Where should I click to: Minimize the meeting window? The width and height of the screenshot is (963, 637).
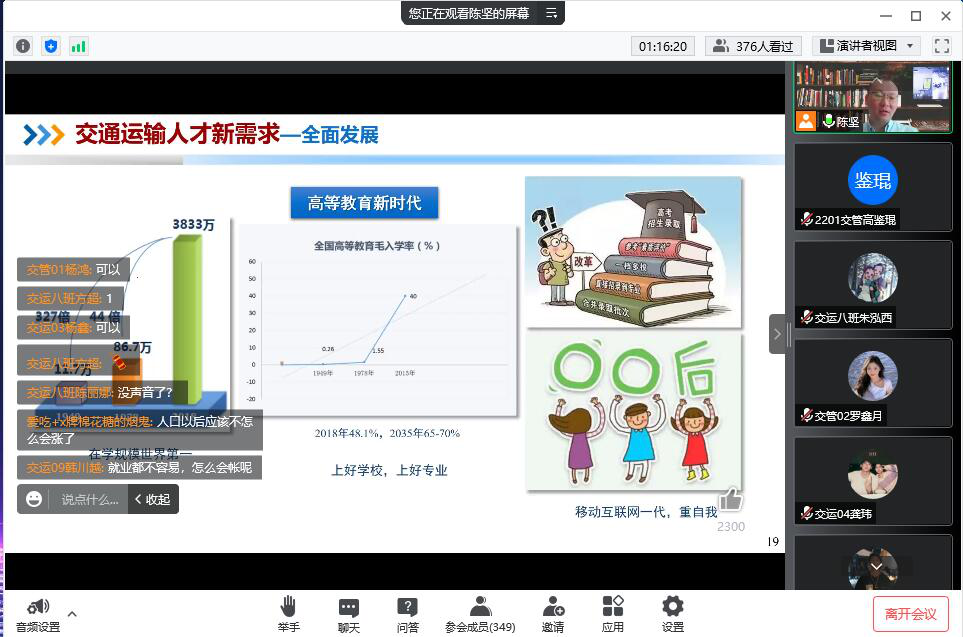tap(886, 16)
